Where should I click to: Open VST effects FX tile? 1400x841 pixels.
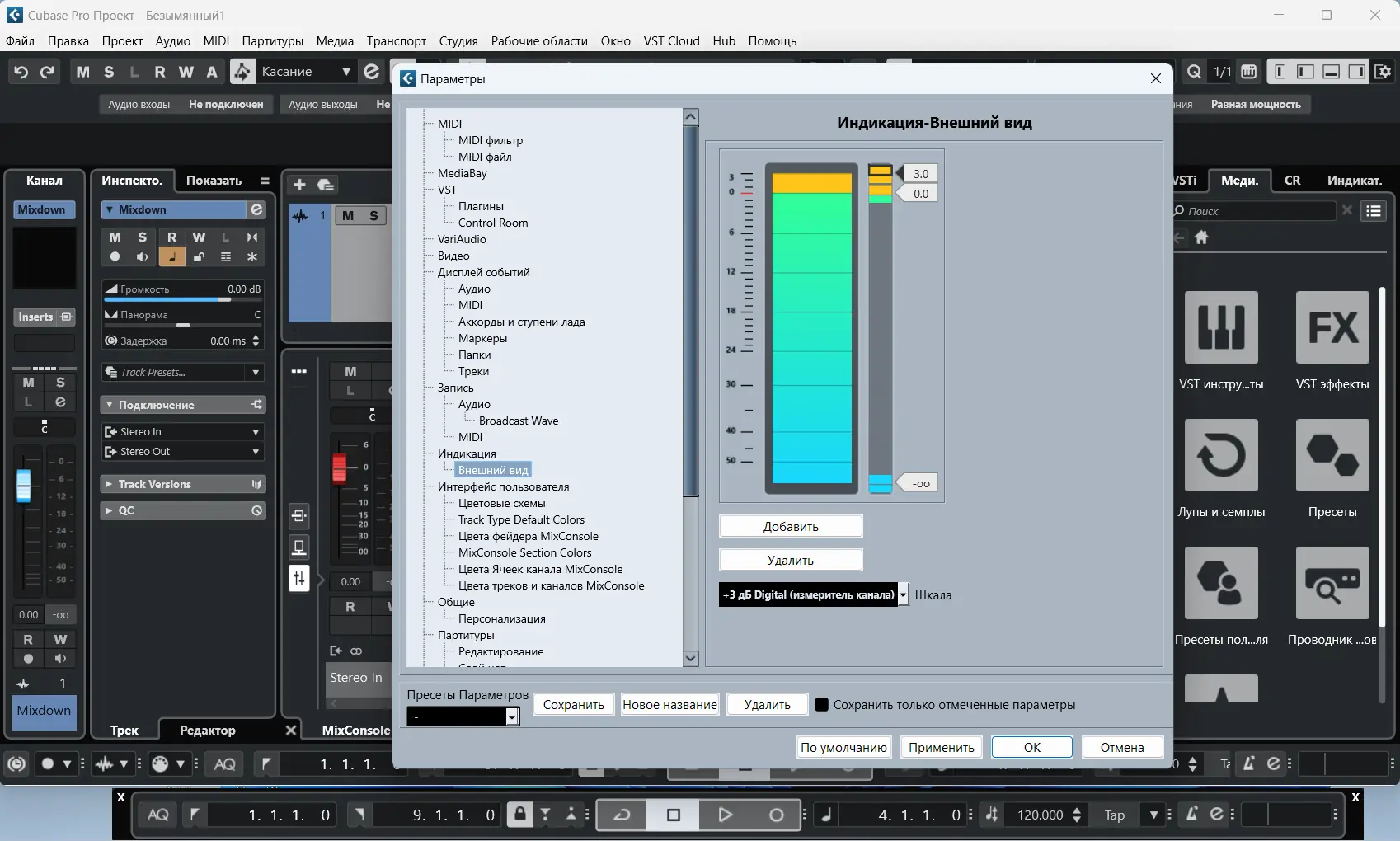(1332, 328)
